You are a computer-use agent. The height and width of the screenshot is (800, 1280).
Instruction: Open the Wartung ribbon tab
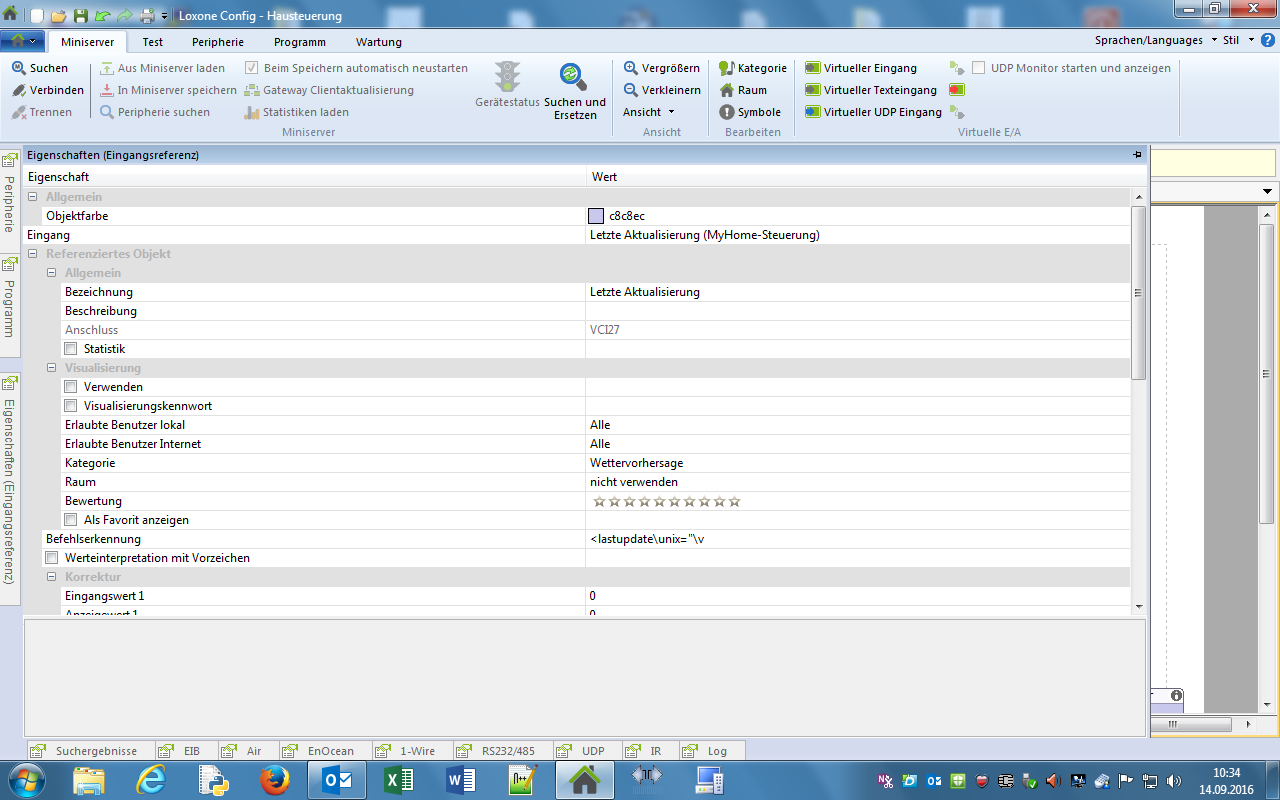coord(378,42)
